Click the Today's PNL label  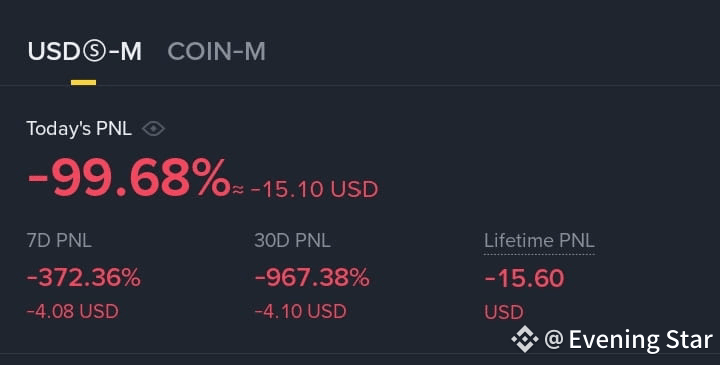click(x=79, y=129)
